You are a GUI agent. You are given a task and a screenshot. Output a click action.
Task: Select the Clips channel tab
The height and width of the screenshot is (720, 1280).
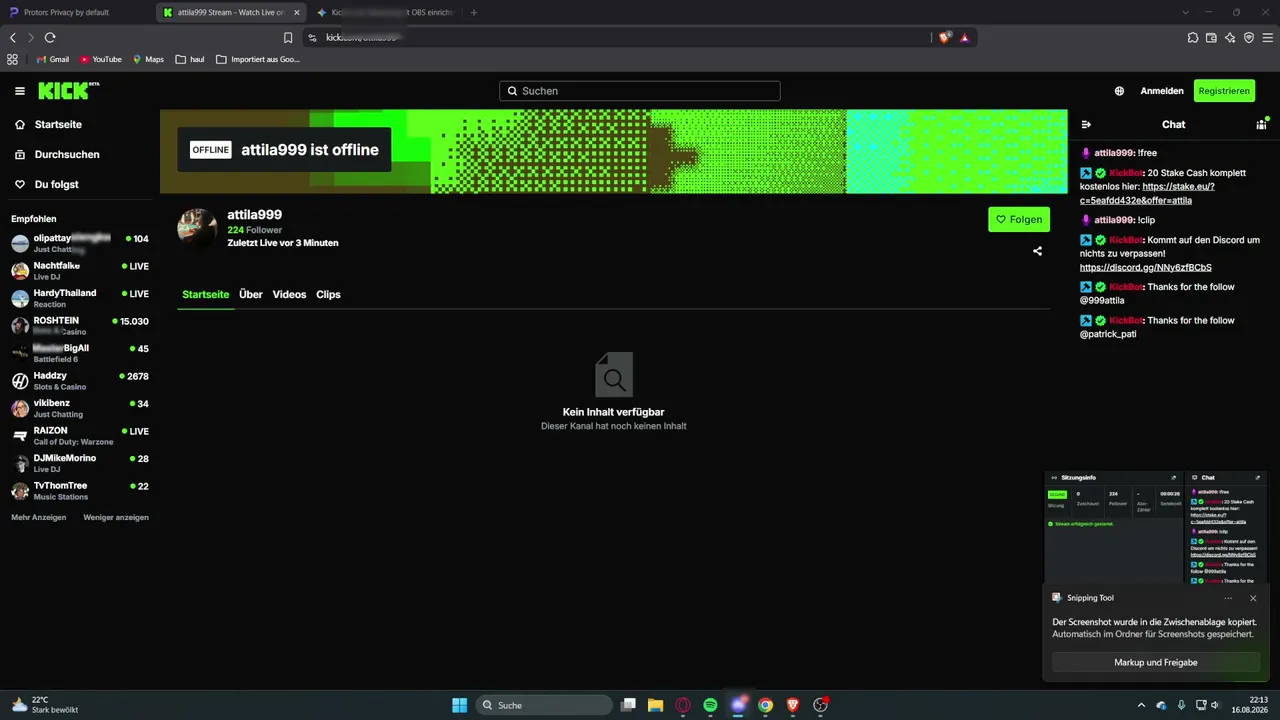pyautogui.click(x=328, y=295)
